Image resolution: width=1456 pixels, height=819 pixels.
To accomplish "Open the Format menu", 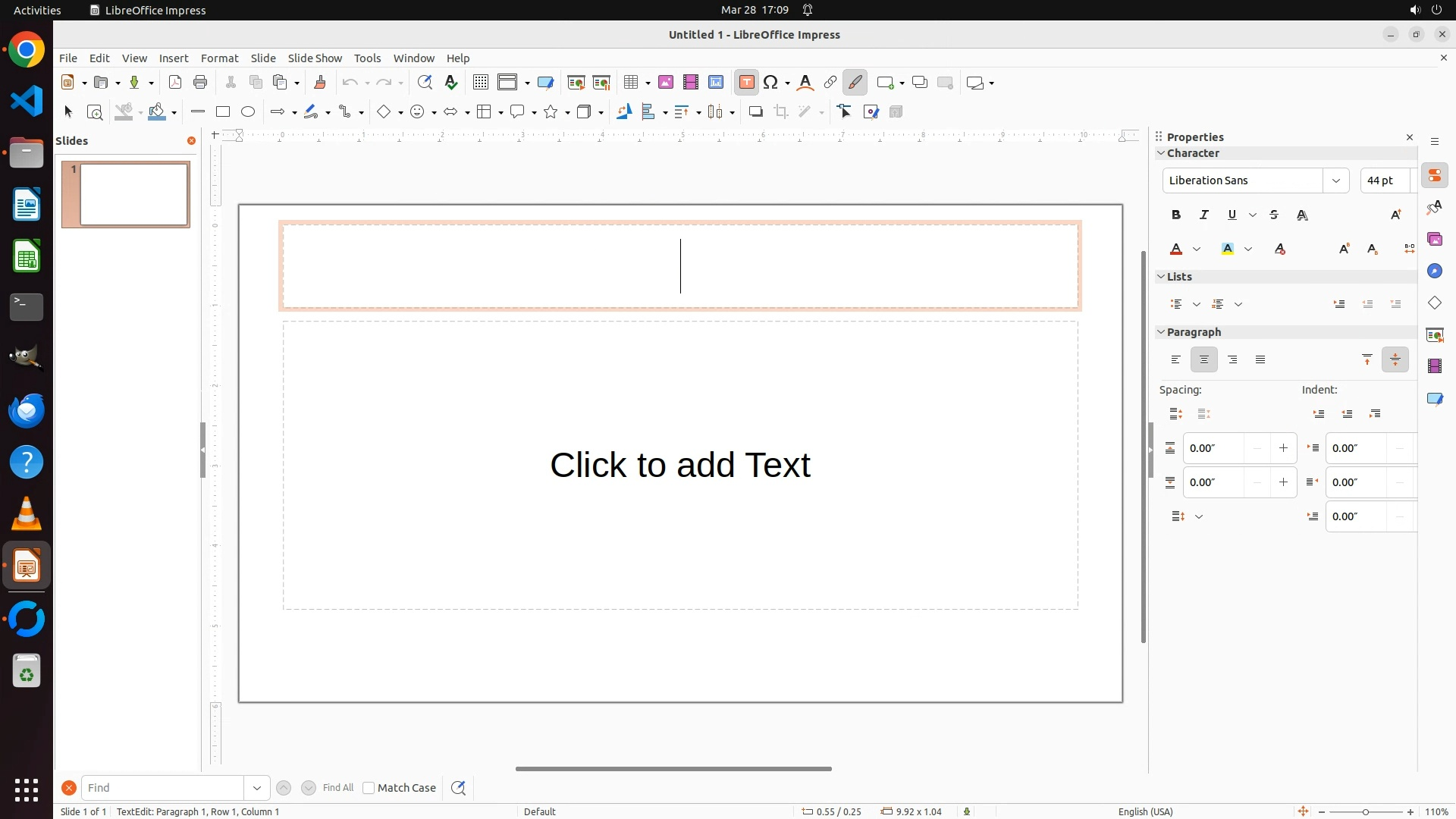I will (x=219, y=58).
